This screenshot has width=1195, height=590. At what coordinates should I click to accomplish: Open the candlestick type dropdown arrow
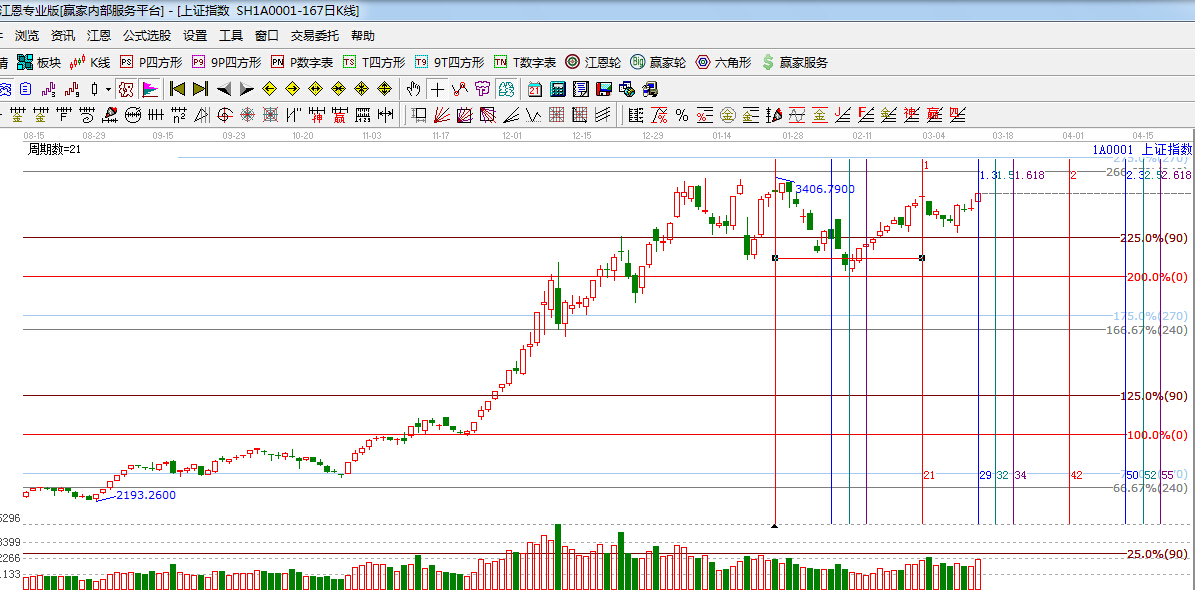click(108, 89)
